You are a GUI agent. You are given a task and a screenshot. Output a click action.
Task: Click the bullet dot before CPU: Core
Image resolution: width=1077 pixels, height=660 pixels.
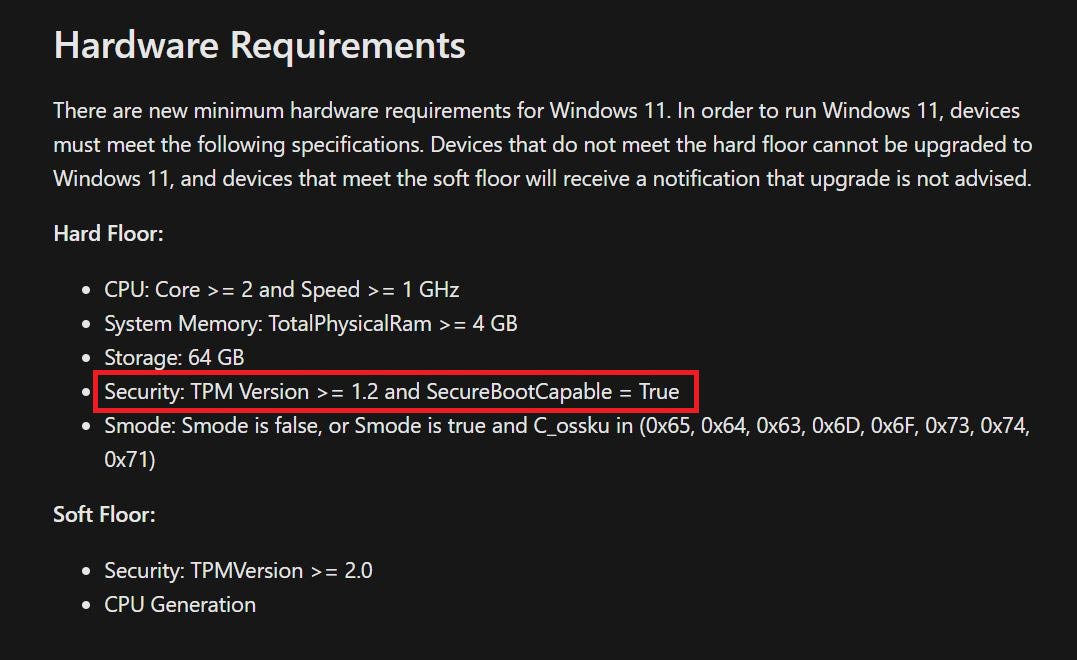[x=86, y=291]
